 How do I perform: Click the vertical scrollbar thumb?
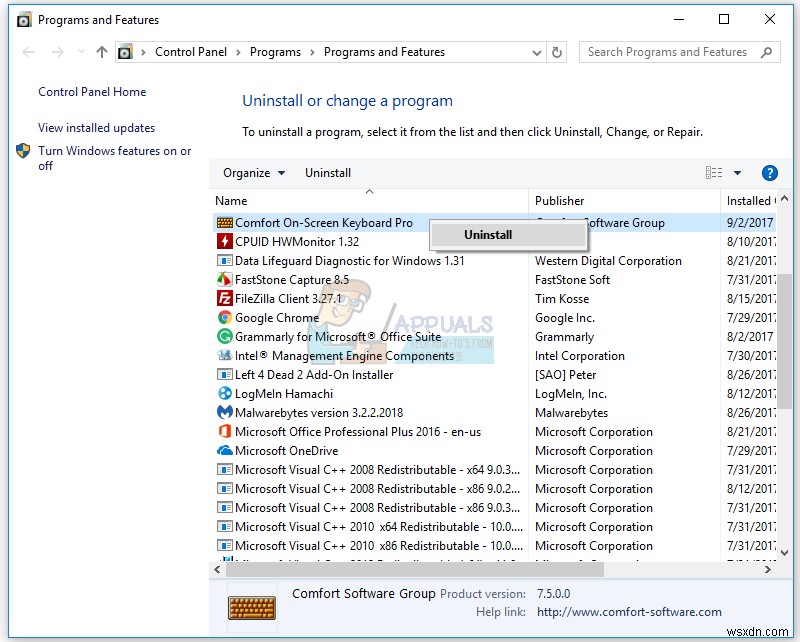(x=784, y=340)
